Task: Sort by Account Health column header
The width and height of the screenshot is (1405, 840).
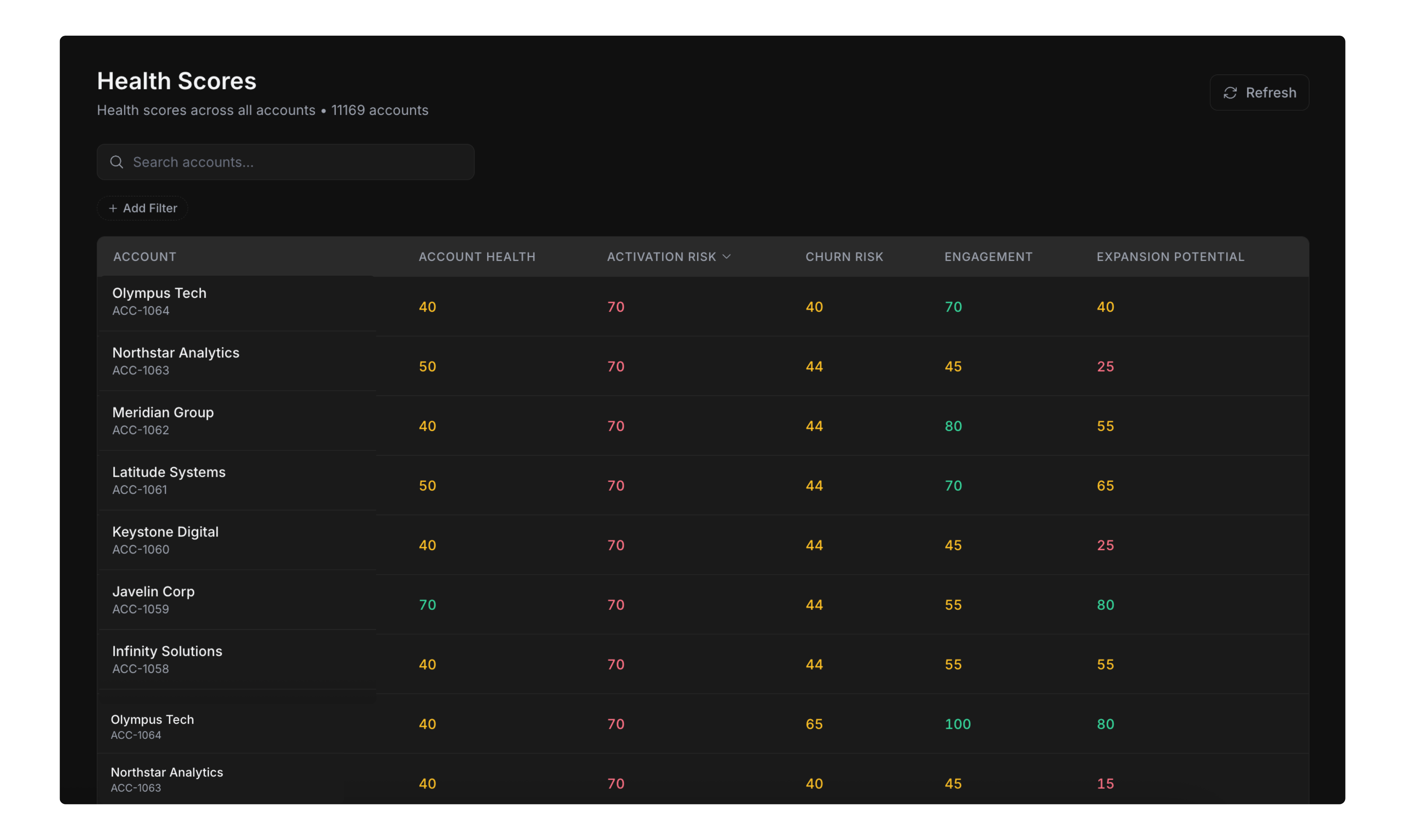Action: (476, 257)
